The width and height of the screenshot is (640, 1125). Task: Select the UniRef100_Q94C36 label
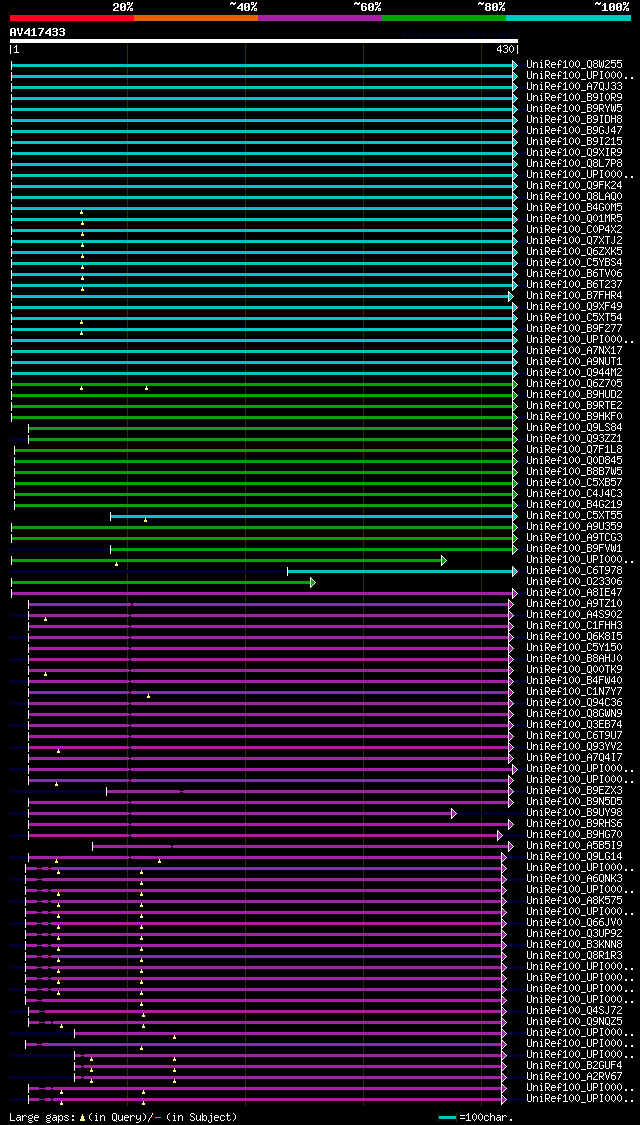(x=574, y=702)
